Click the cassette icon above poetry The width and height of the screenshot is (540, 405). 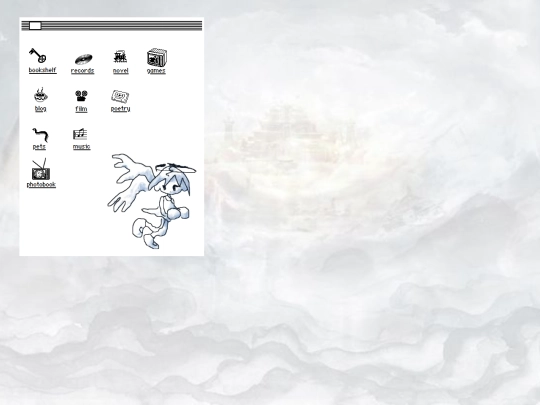120,96
